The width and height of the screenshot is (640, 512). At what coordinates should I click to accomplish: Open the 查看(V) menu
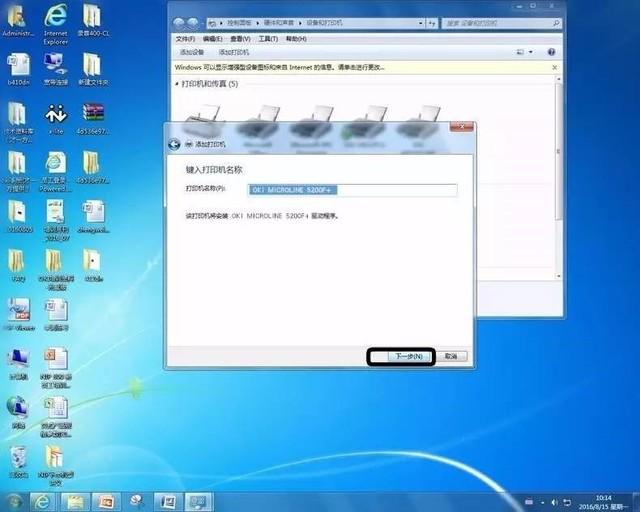pos(240,39)
